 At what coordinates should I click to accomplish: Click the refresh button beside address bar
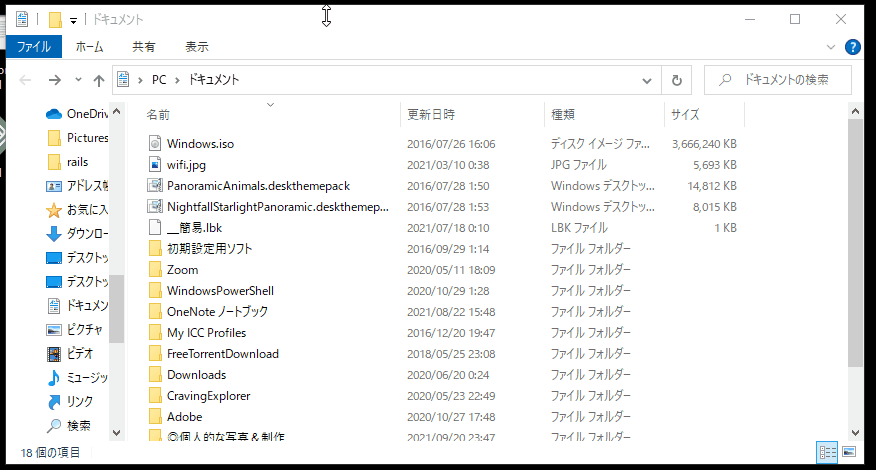pos(677,80)
